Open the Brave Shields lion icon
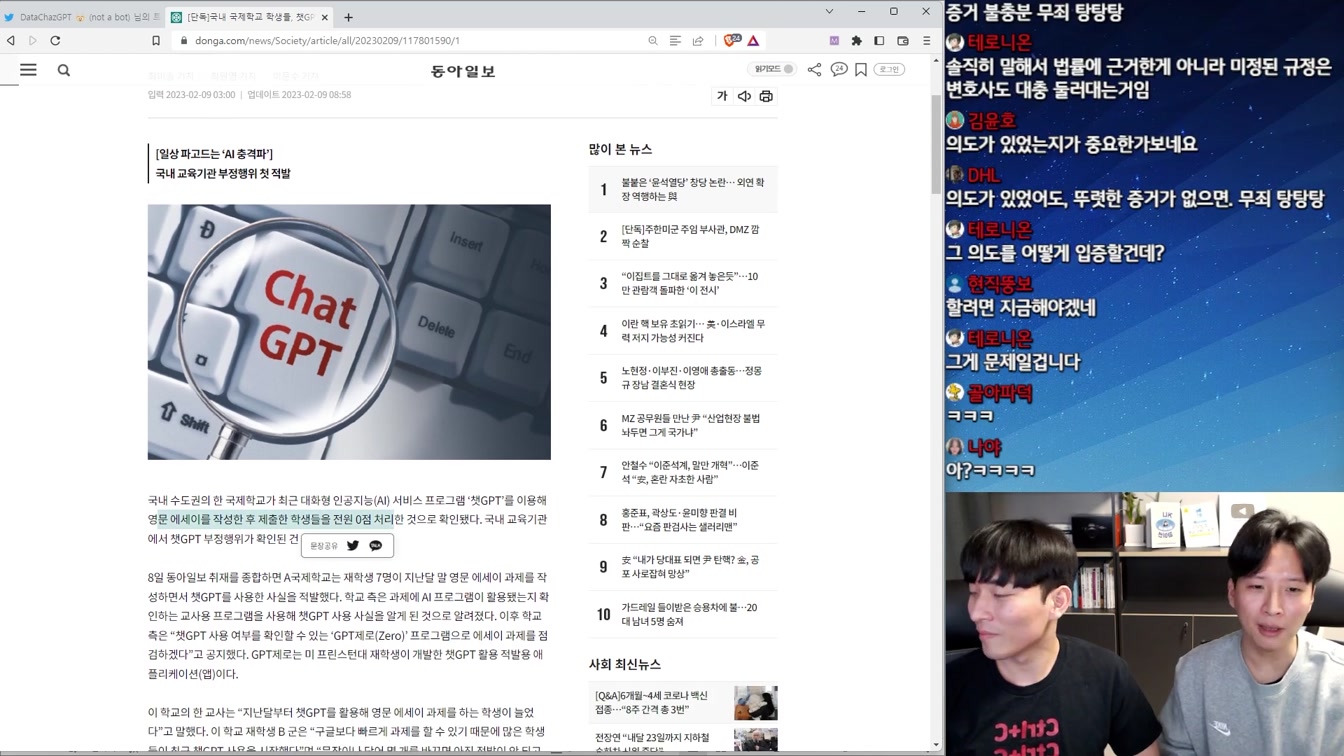Viewport: 1344px width, 756px height. [x=731, y=41]
